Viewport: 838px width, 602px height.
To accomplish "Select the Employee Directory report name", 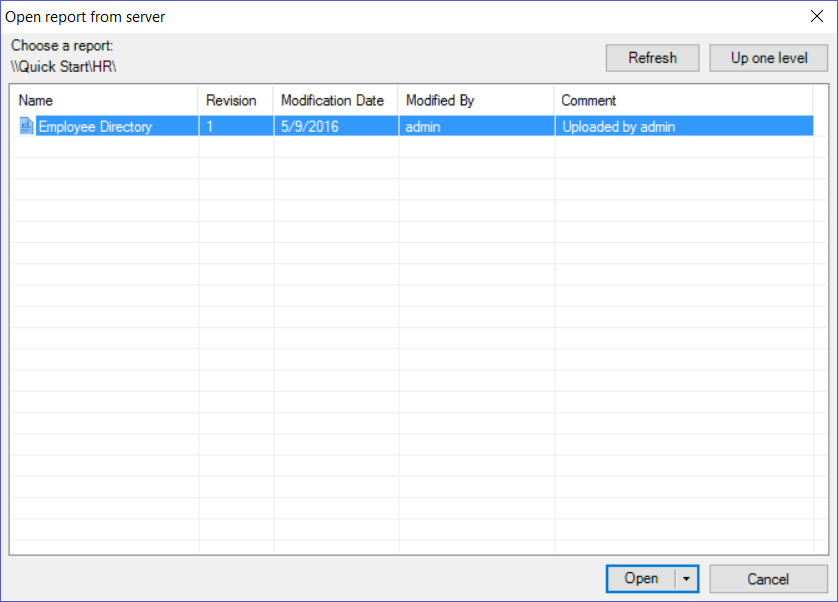I will point(96,127).
